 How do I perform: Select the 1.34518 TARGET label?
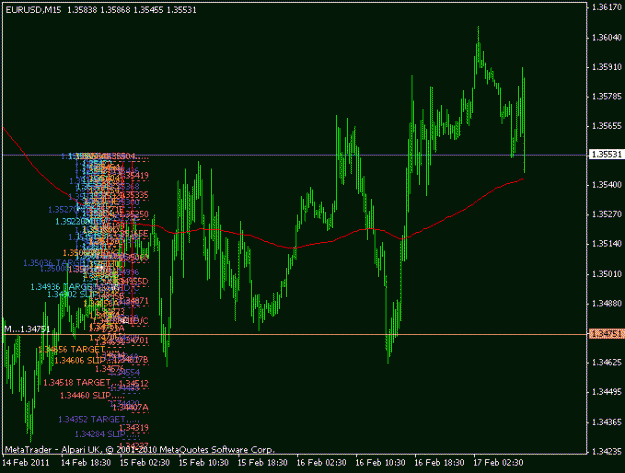pos(77,383)
